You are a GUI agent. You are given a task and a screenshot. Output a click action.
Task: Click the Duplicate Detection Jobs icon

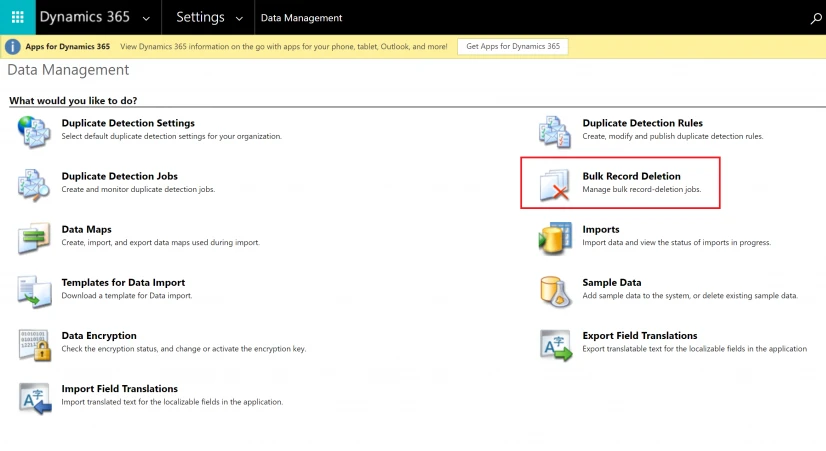[x=34, y=184]
